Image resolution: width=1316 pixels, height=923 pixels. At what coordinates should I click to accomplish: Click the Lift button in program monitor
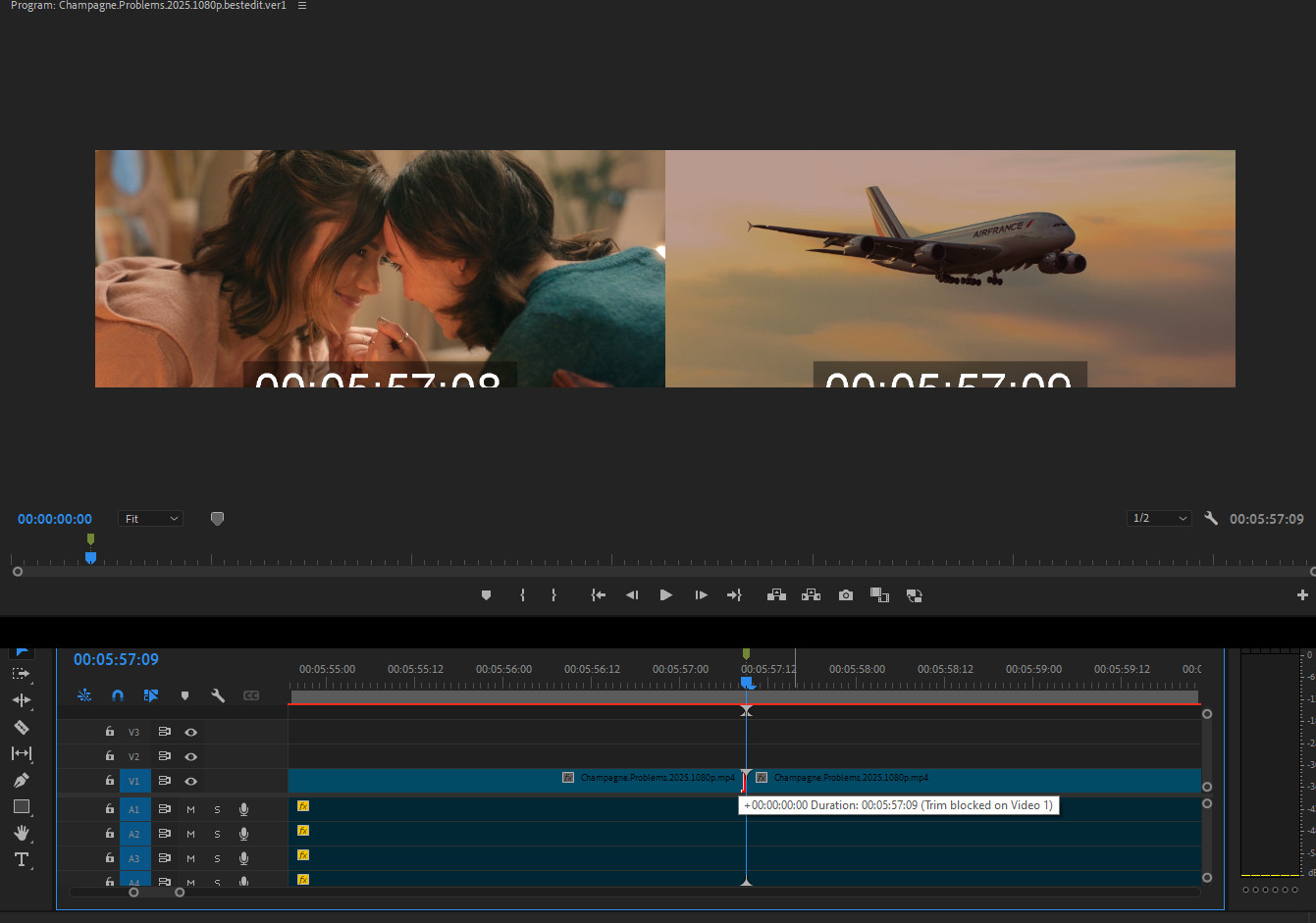(776, 595)
